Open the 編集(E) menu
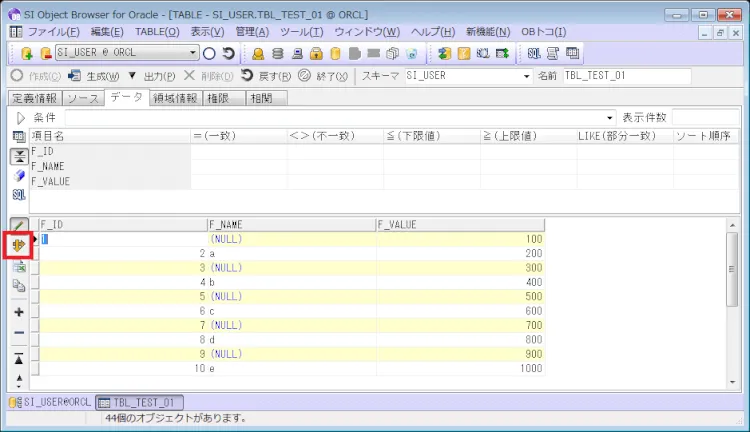Screen dimensions: 750x432 click(x=107, y=32)
